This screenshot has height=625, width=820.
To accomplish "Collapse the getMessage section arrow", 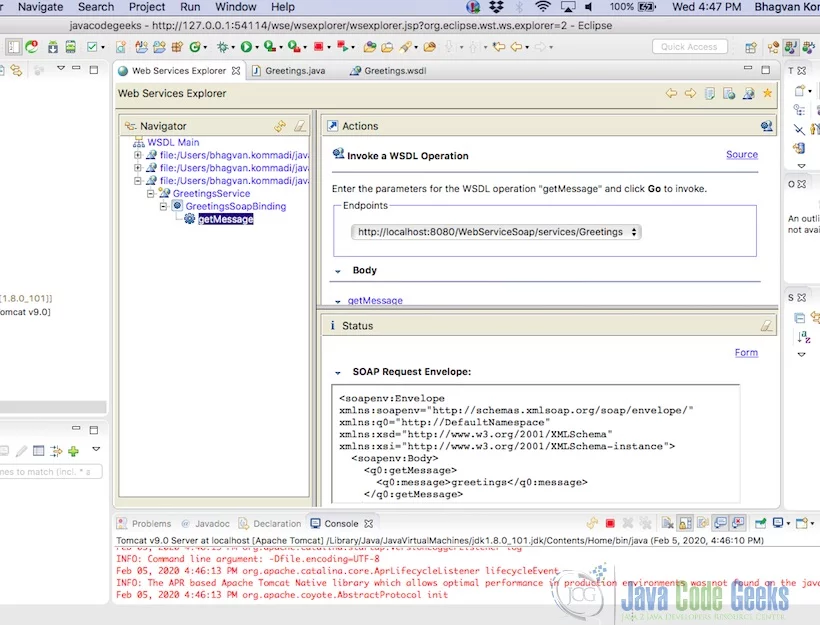I will (338, 301).
